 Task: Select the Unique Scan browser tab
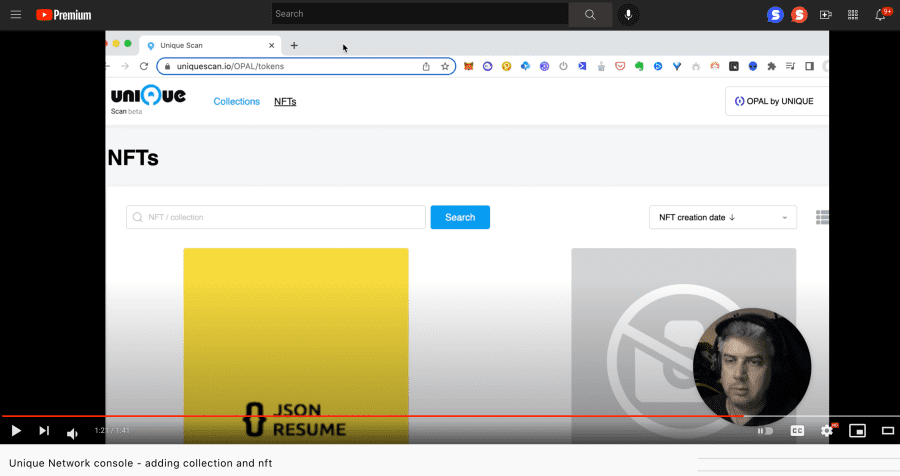click(210, 45)
